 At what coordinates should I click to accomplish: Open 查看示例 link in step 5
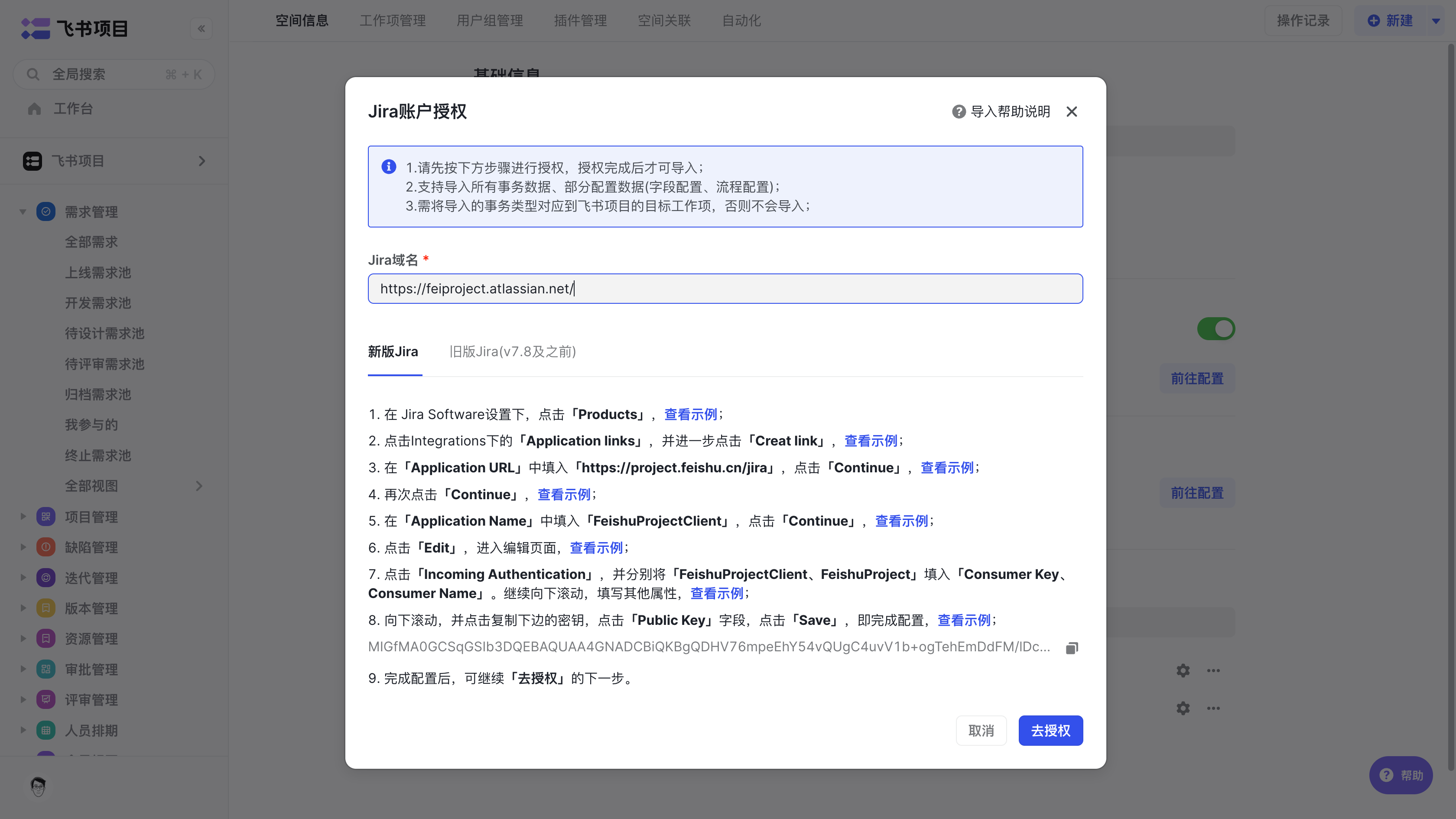click(901, 521)
